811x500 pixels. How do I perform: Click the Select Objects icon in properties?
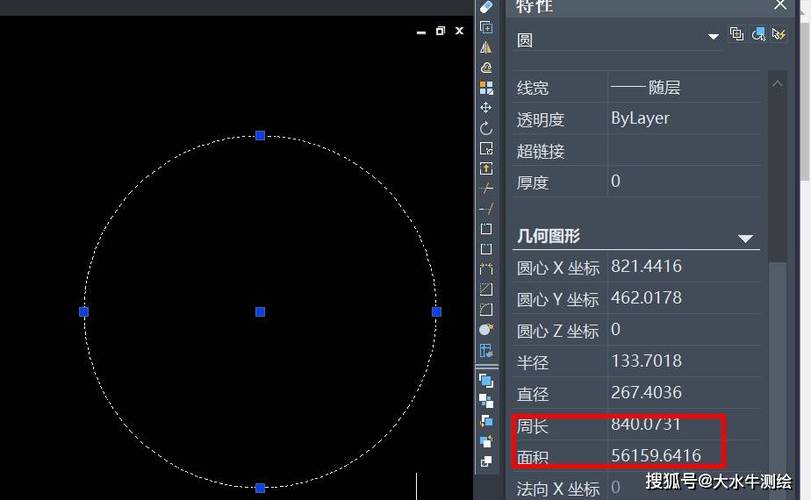pyautogui.click(x=758, y=35)
